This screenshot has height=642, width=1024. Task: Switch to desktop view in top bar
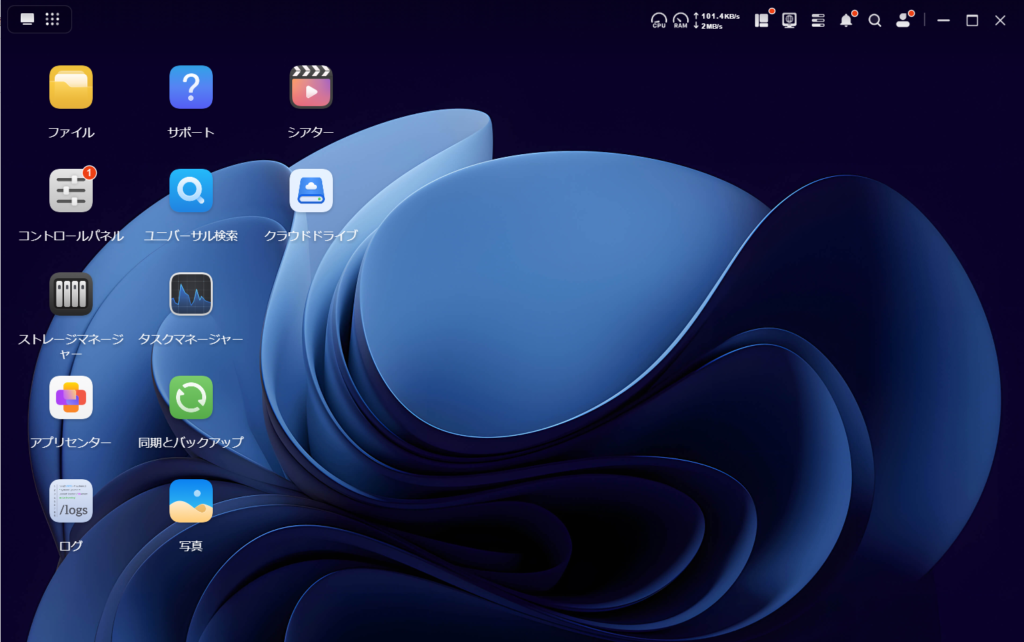click(27, 19)
